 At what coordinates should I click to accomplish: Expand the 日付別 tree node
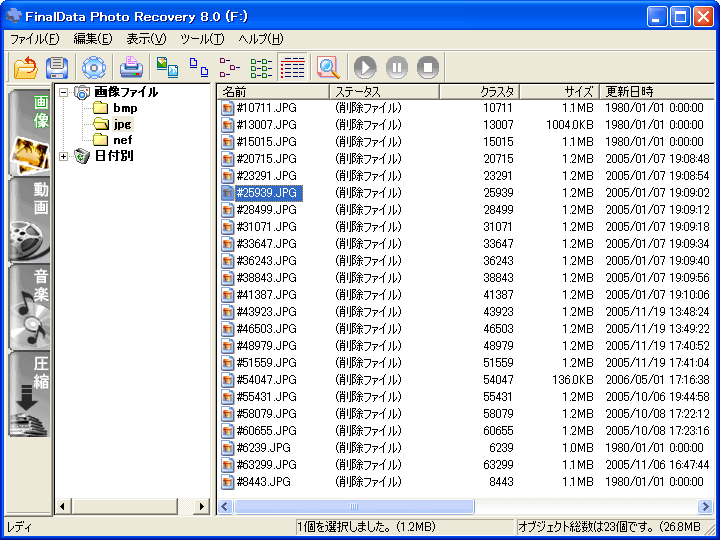pyautogui.click(x=63, y=157)
